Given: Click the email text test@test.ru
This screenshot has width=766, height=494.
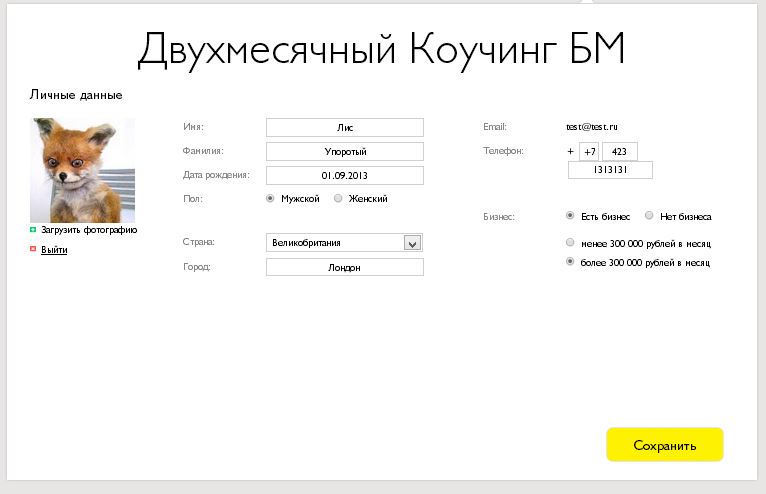Looking at the screenshot, I should pos(592,127).
